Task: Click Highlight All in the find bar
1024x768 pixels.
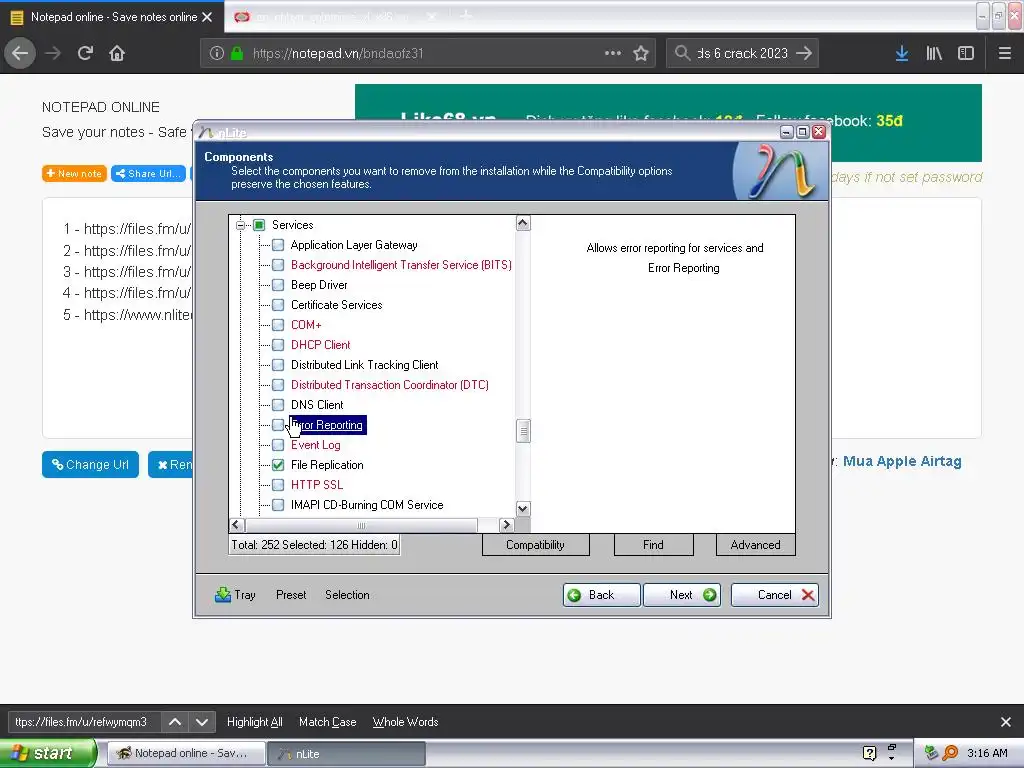Action: pos(255,722)
